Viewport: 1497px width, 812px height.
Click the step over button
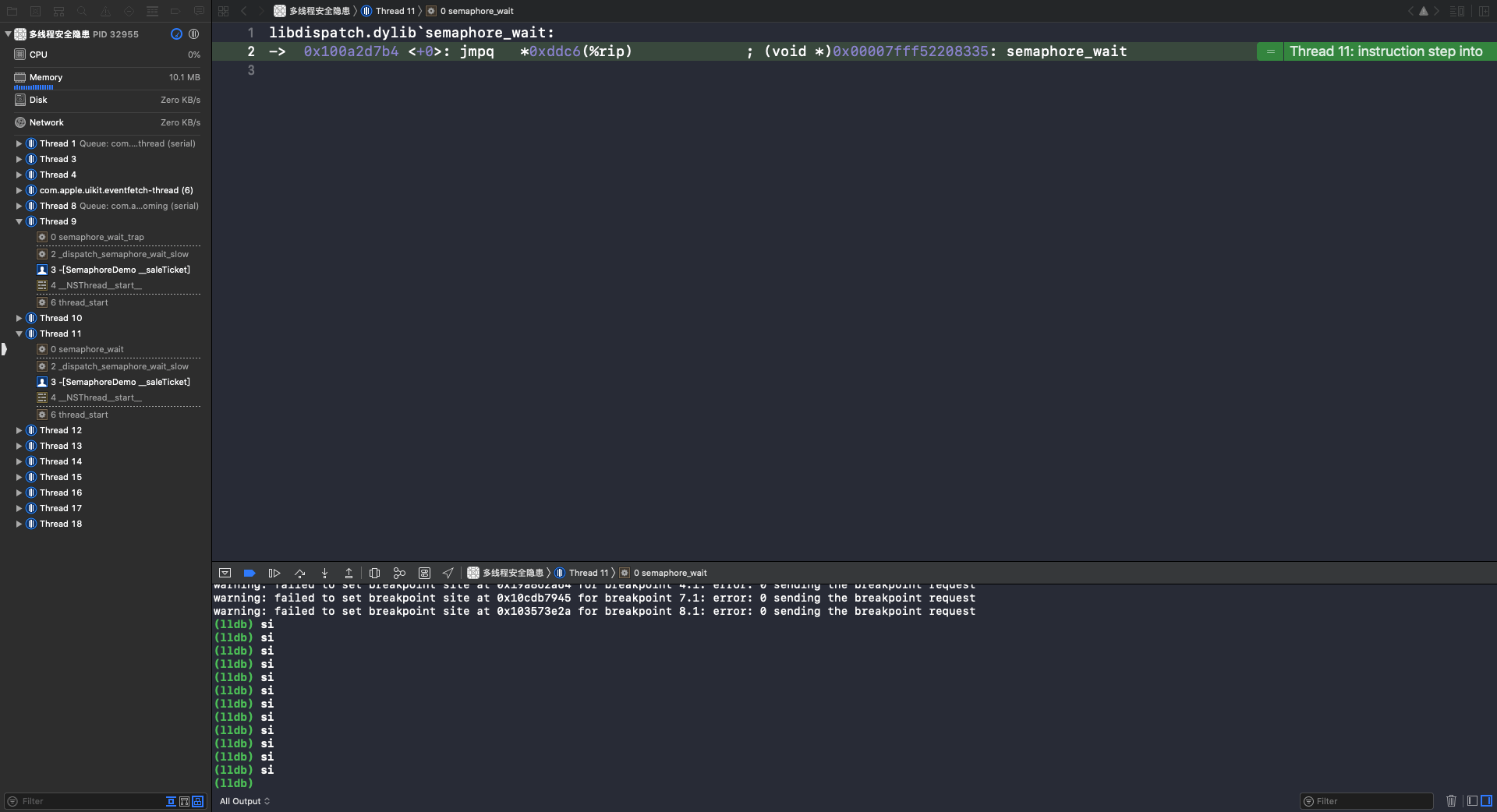pyautogui.click(x=300, y=573)
